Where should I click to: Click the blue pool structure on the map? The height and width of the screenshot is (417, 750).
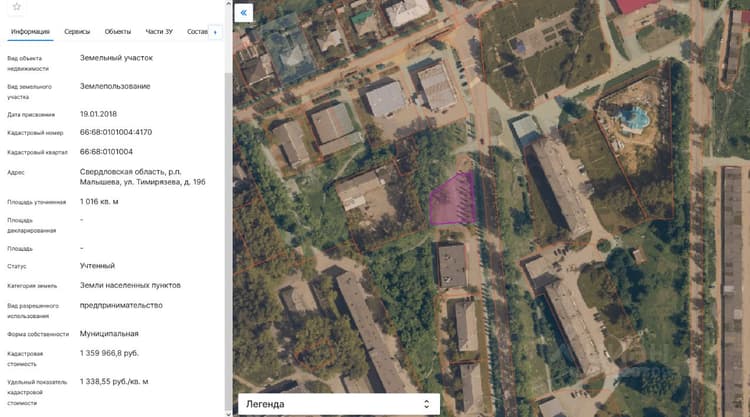tap(634, 119)
